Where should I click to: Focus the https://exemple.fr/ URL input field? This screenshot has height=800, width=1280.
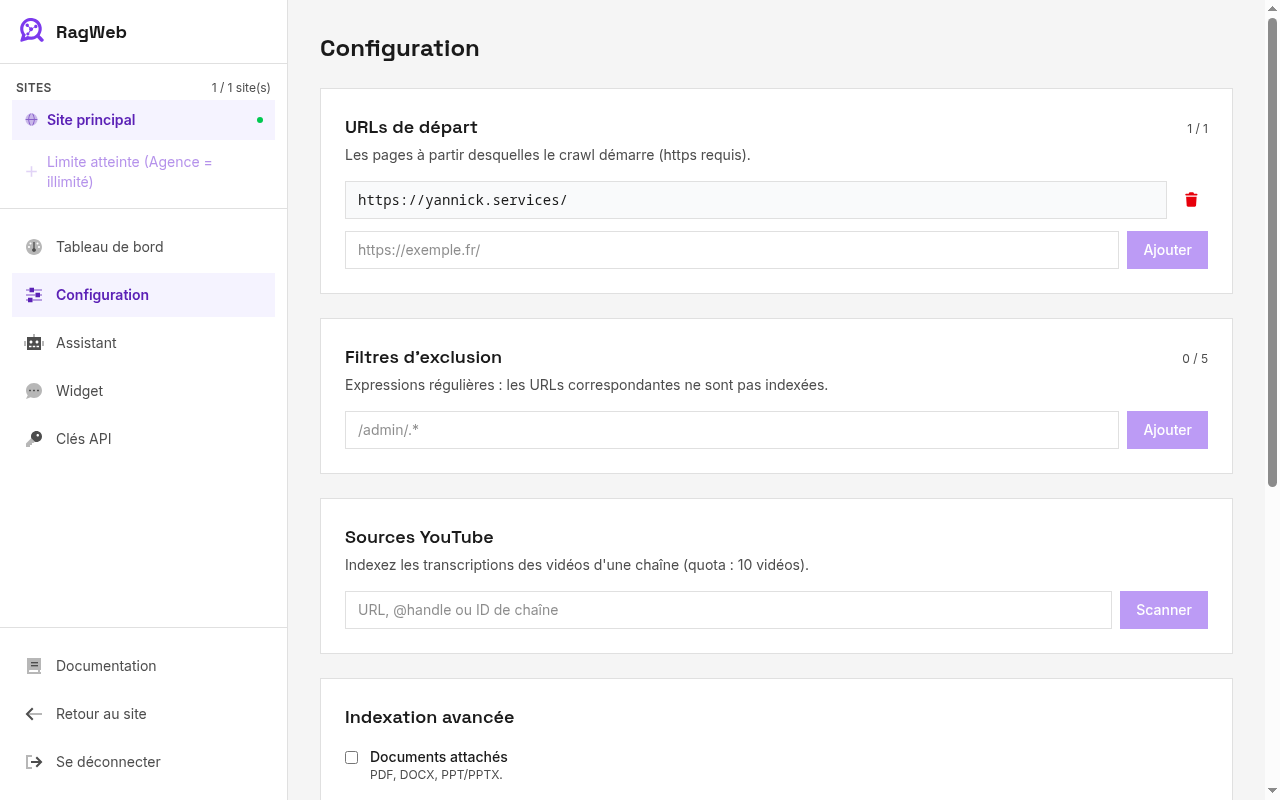(x=732, y=250)
